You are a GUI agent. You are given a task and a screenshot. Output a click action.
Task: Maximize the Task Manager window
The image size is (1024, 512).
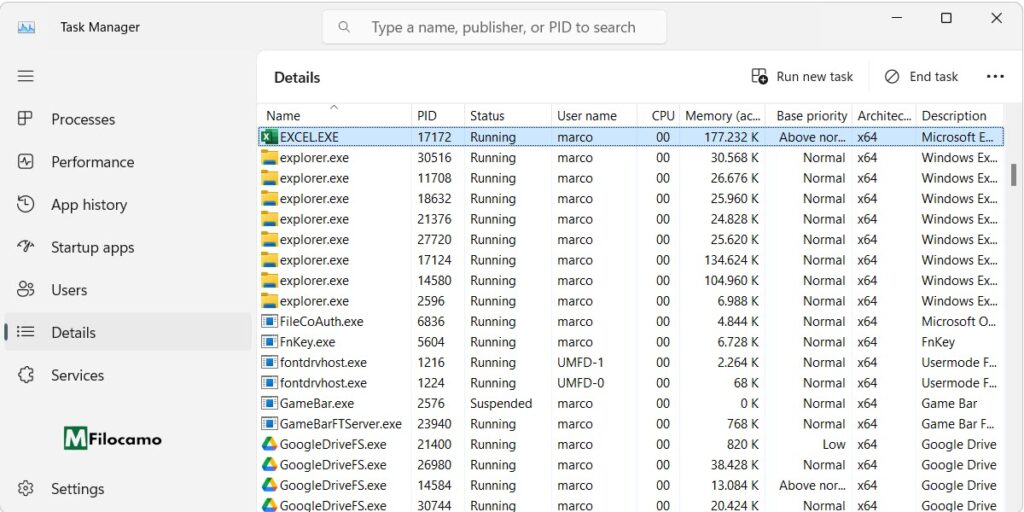[946, 18]
